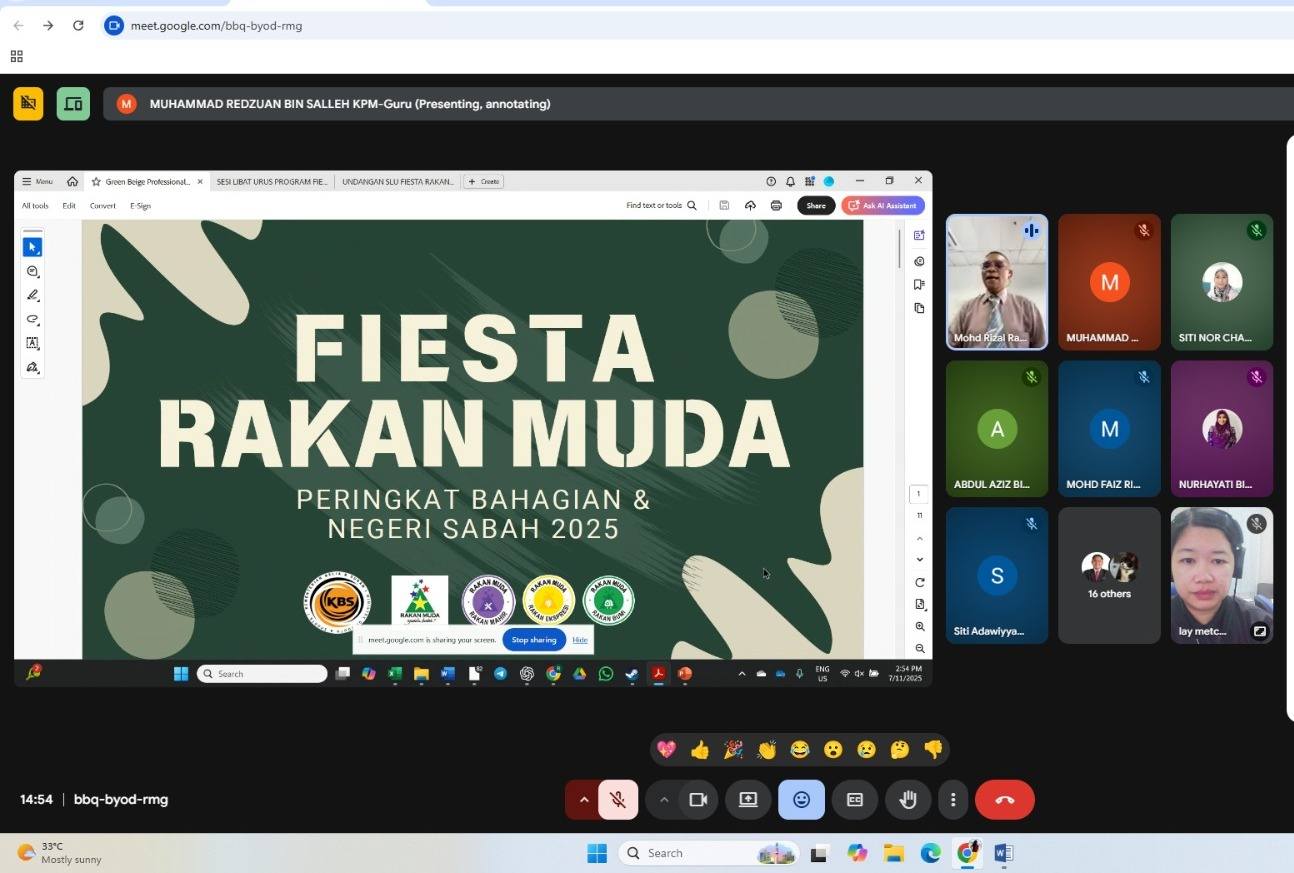Click the presenter name banner

click(x=350, y=104)
